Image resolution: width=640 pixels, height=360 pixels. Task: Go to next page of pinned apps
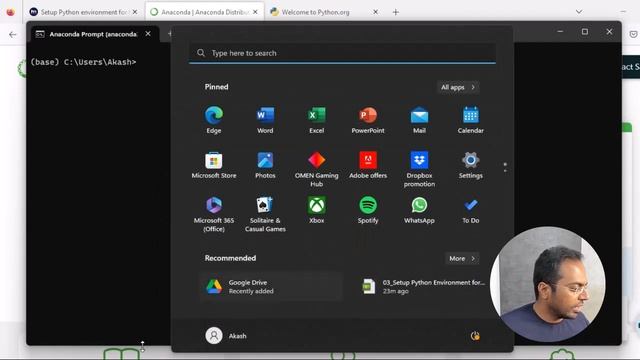[x=505, y=171]
